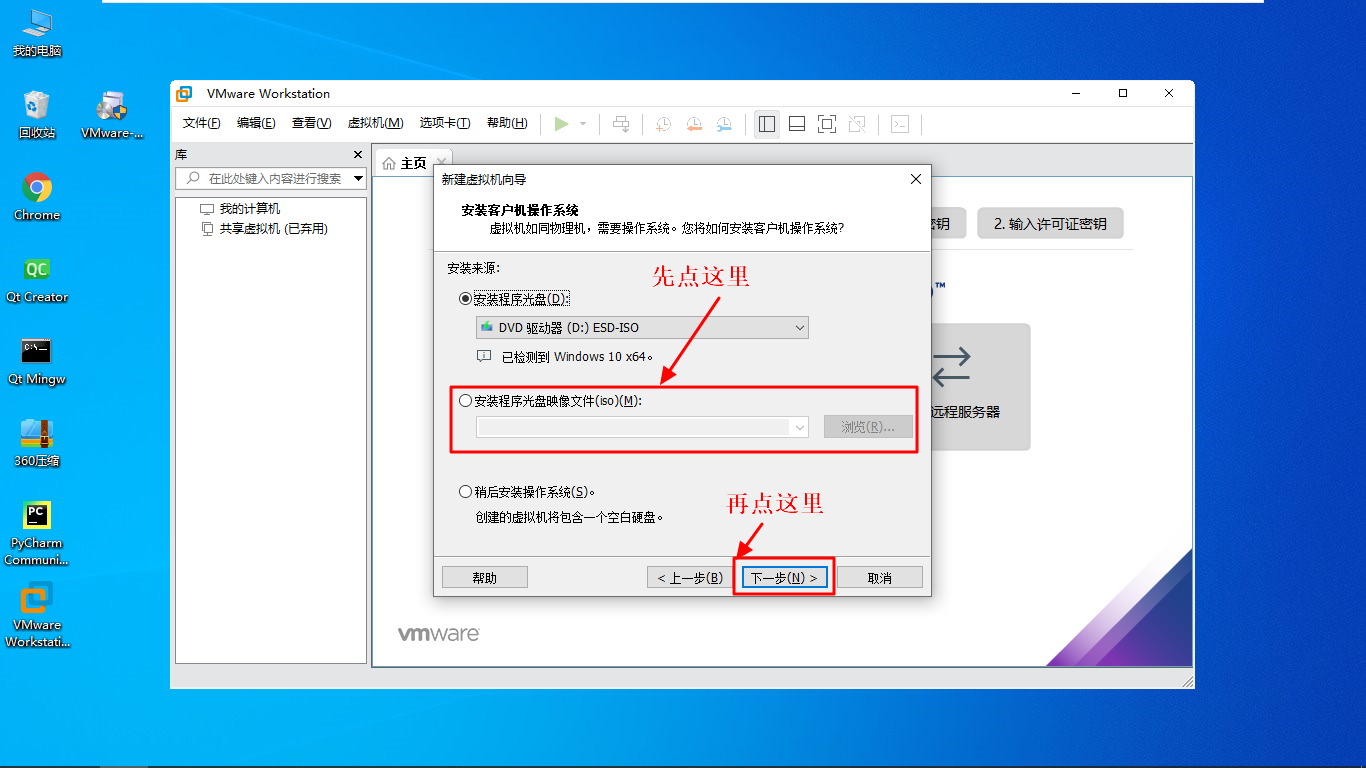Select the 360压缩 desktop icon
Viewport: 1366px width, 768px height.
37,443
